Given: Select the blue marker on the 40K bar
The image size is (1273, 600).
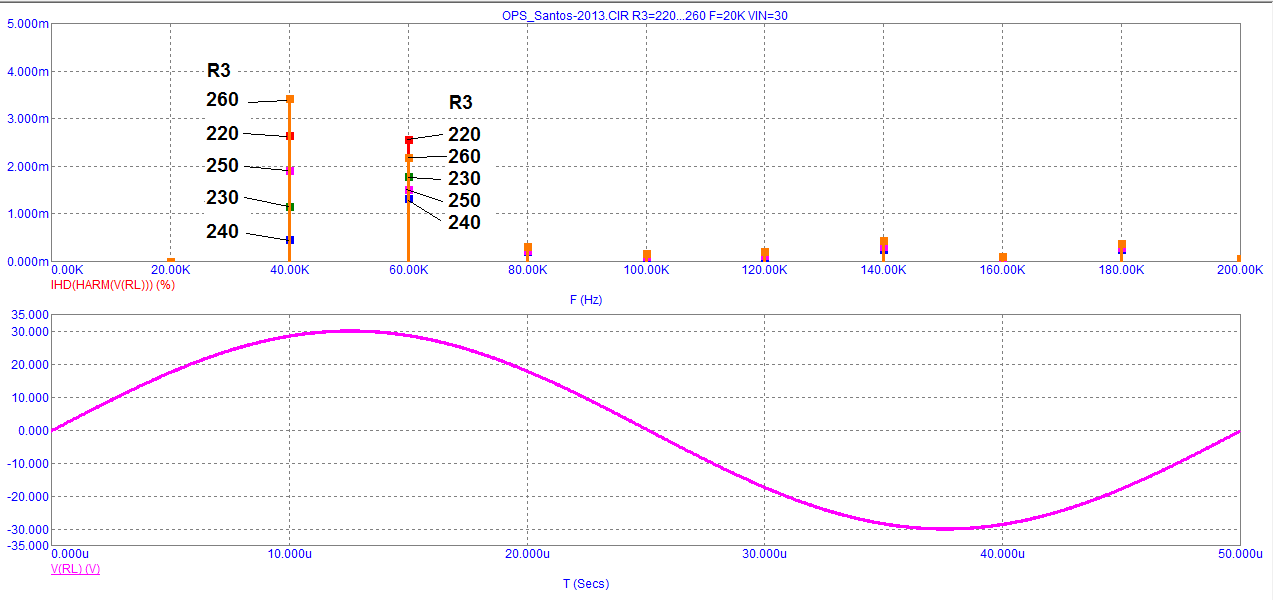Looking at the screenshot, I should (x=290, y=240).
